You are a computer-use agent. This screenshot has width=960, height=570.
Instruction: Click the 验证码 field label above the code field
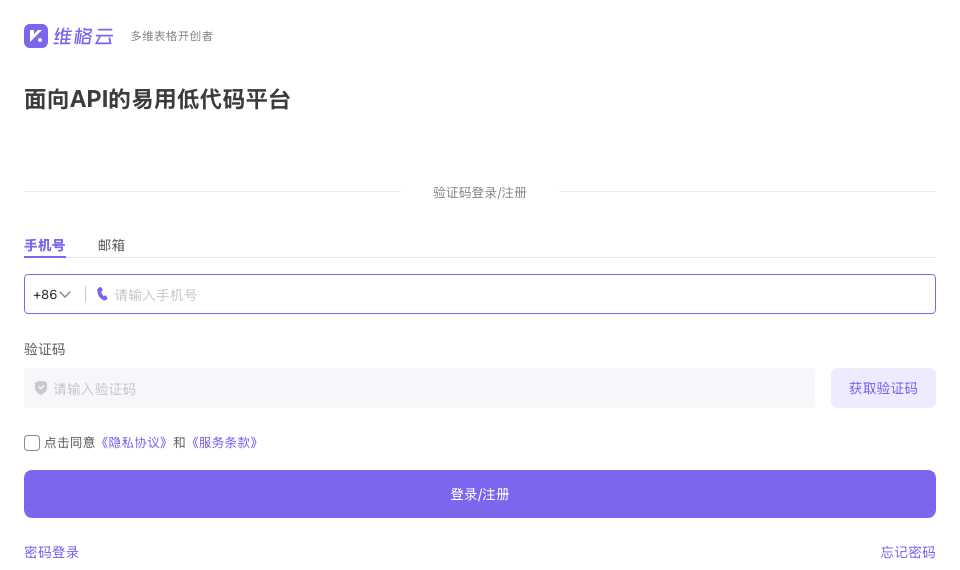point(45,349)
